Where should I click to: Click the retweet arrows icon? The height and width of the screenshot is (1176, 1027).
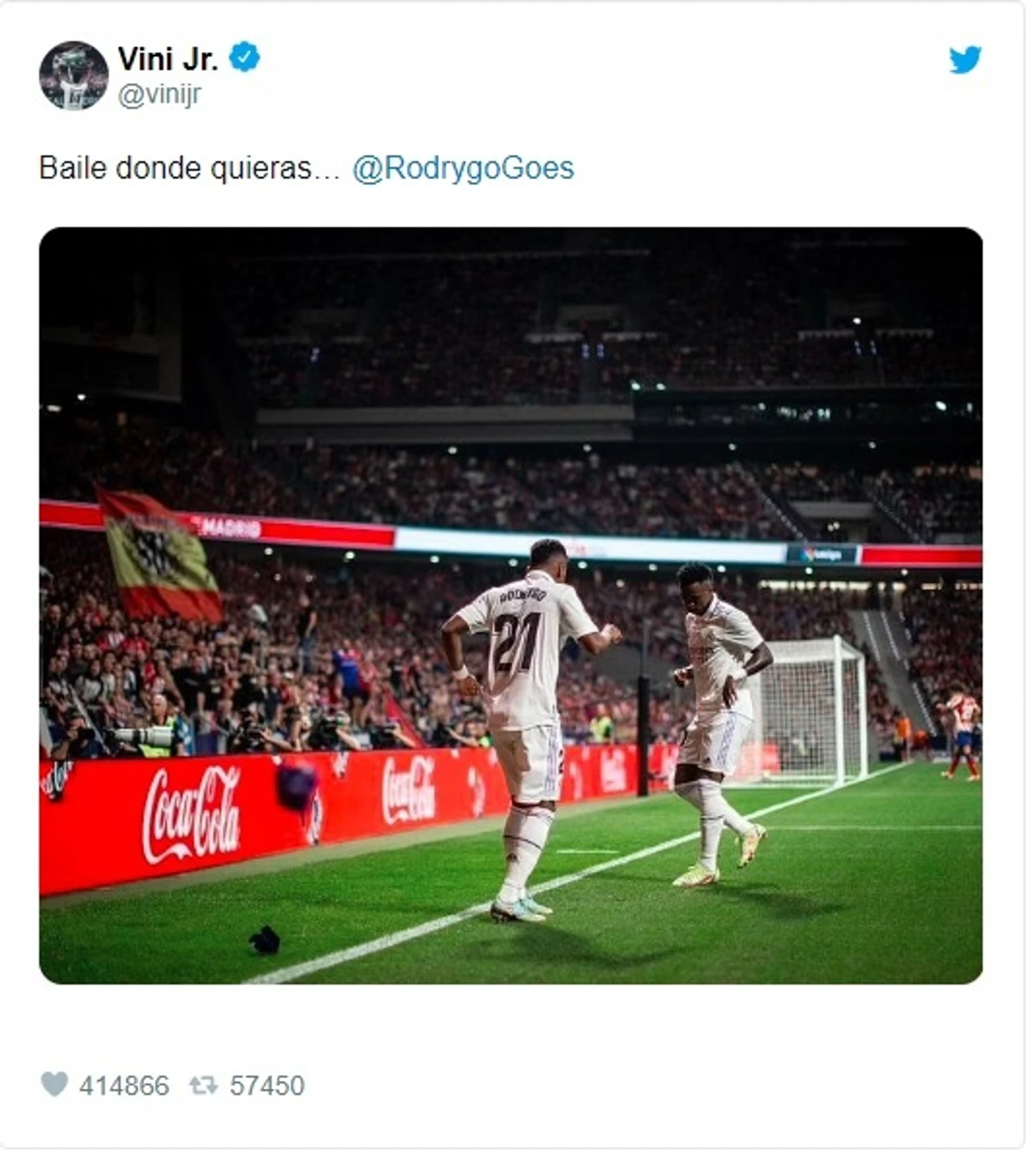203,1085
